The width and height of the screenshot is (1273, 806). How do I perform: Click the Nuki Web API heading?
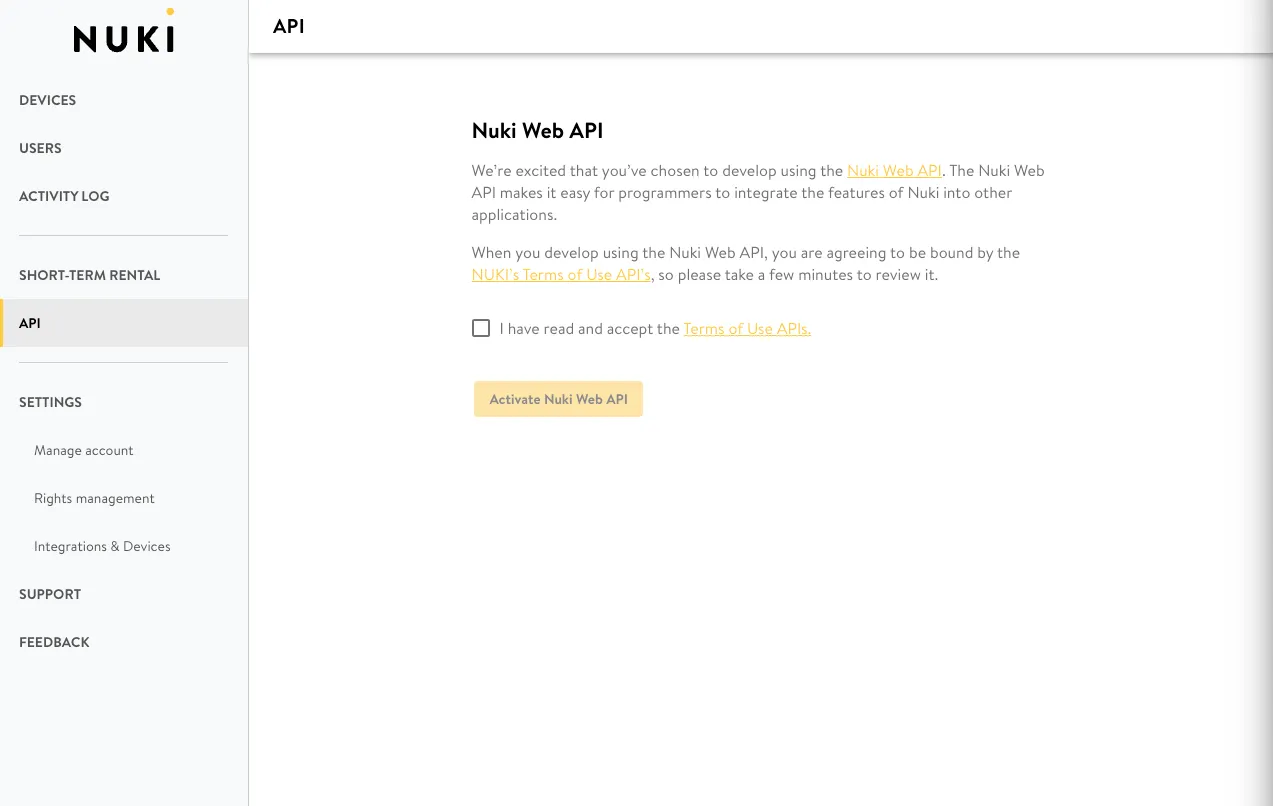(537, 131)
